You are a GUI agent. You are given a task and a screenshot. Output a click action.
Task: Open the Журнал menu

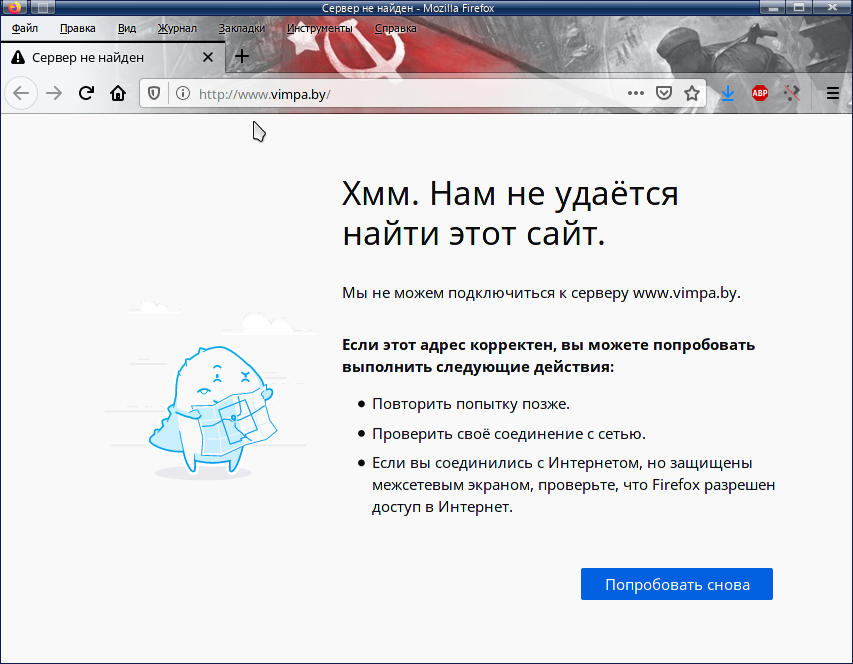(177, 28)
